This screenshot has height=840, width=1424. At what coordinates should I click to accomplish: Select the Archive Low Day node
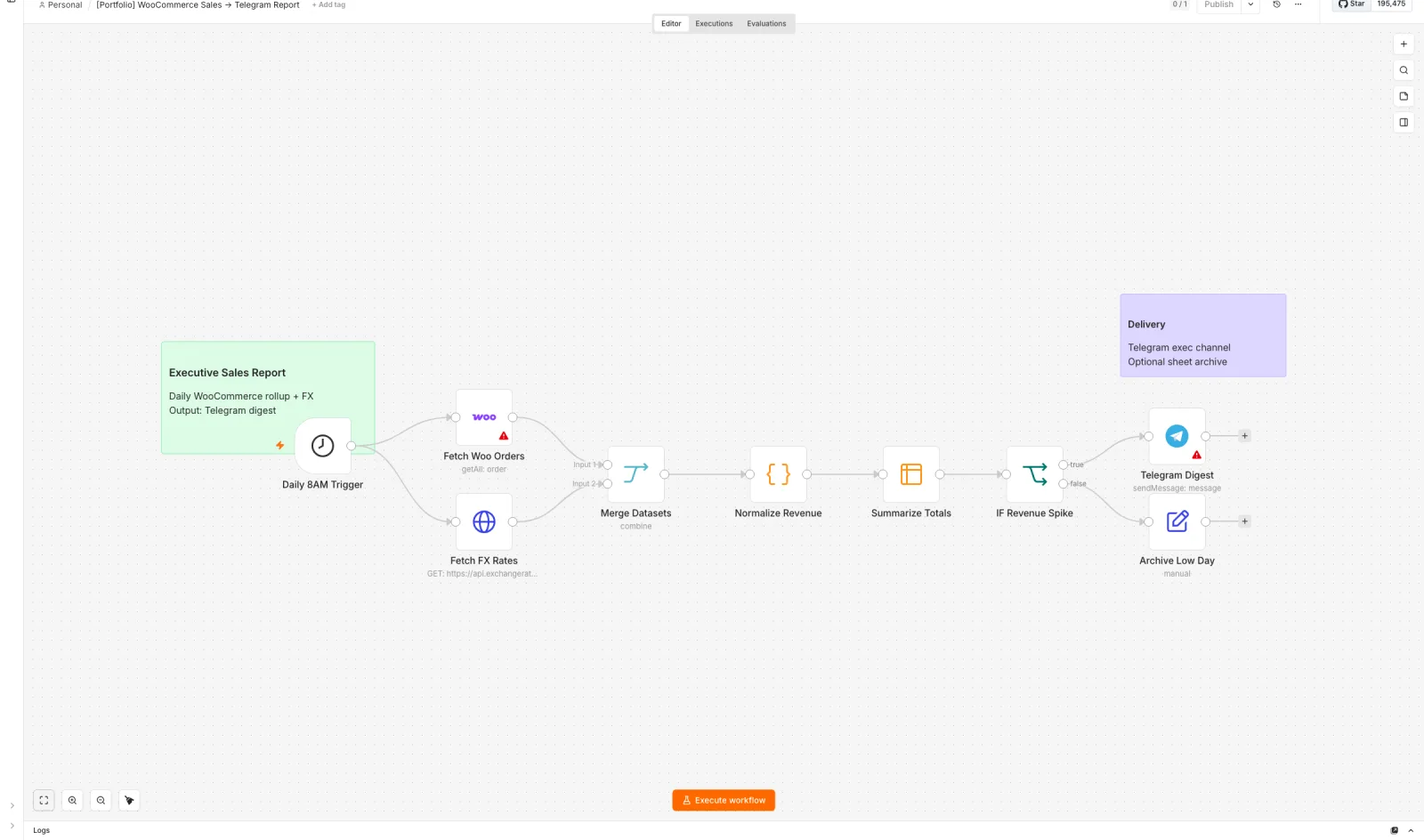pyautogui.click(x=1177, y=521)
